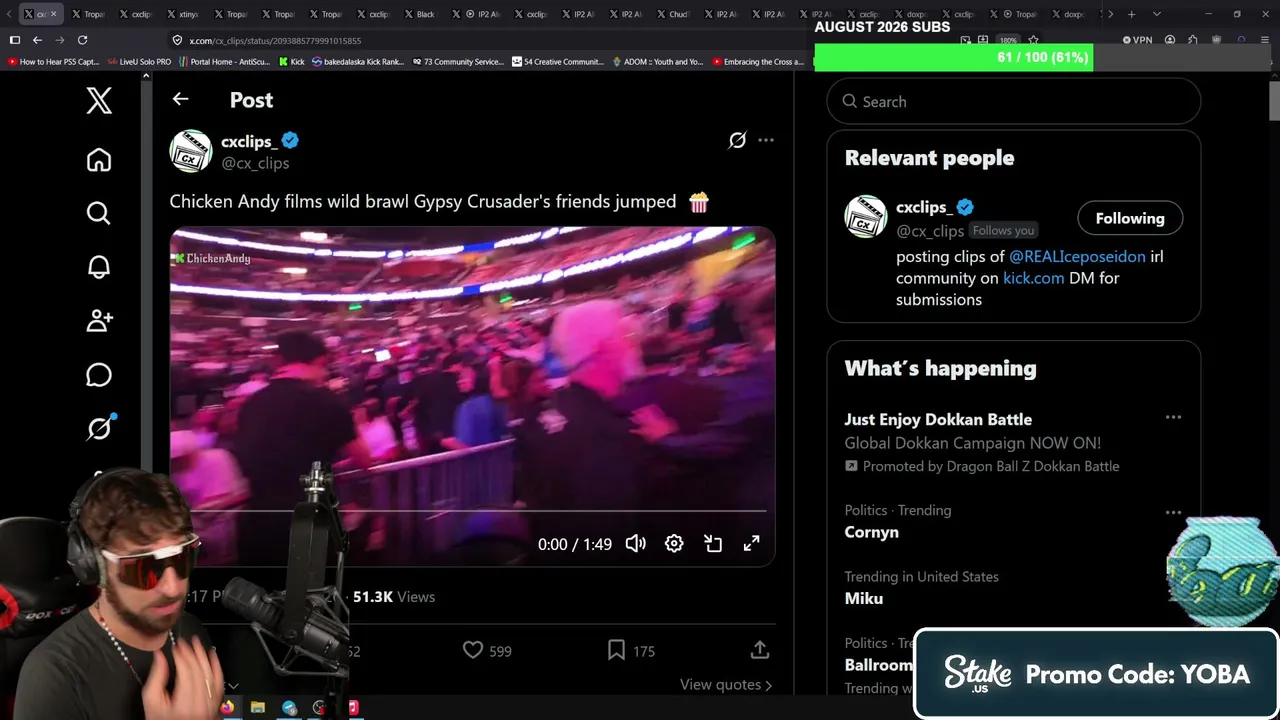Open video playback settings gear
This screenshot has width=1280, height=720.
[x=674, y=544]
